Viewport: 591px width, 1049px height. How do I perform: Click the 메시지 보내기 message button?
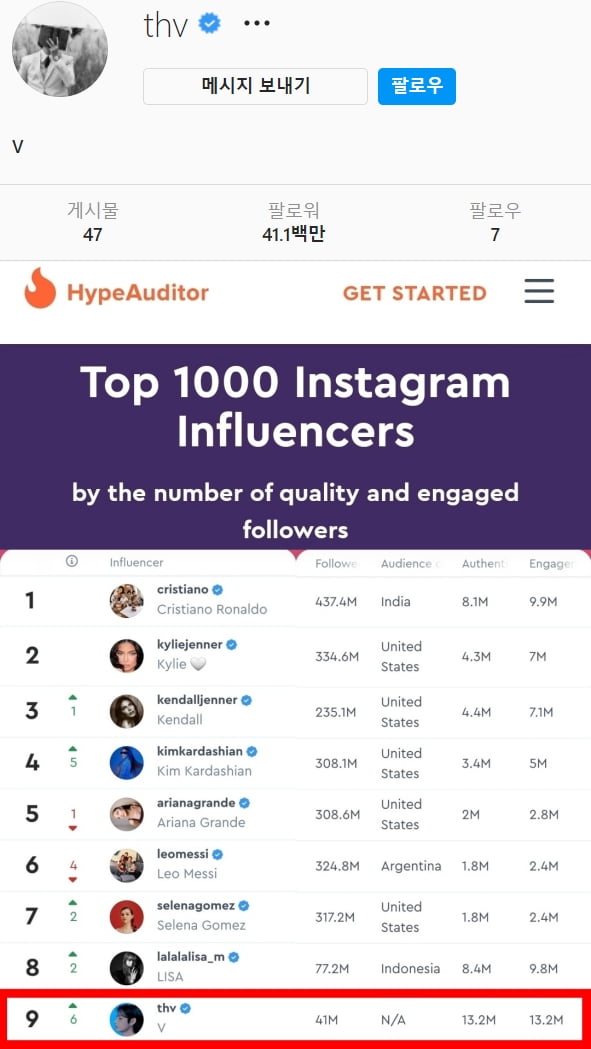(256, 86)
